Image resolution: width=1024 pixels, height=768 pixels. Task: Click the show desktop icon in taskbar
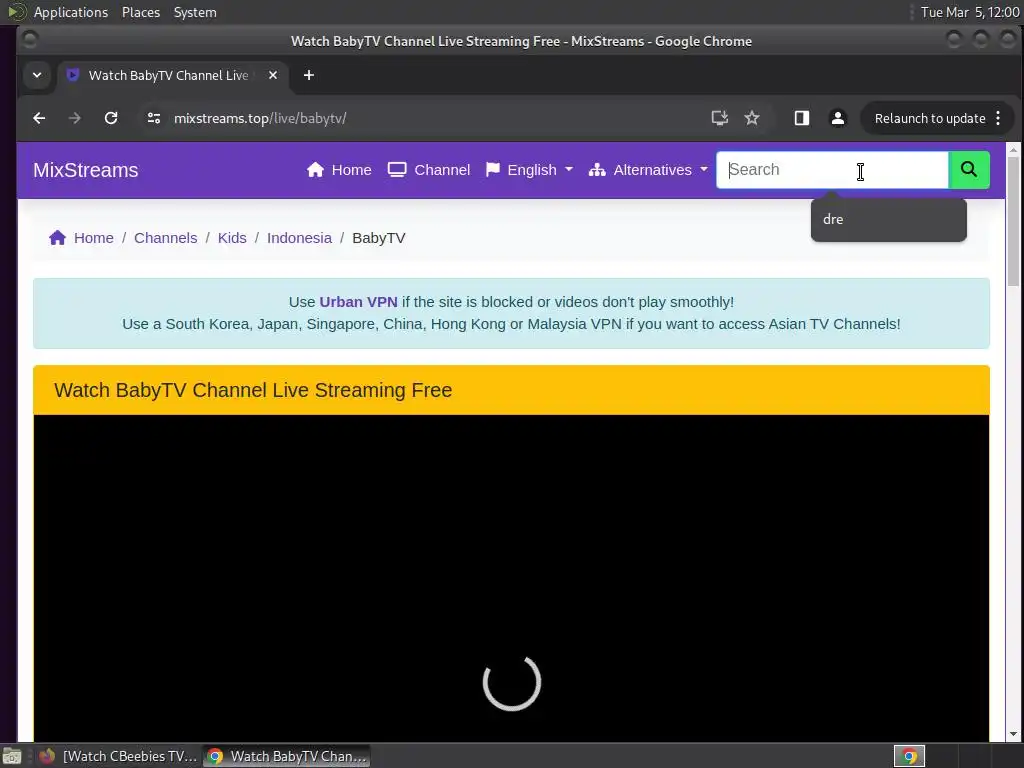(12, 756)
